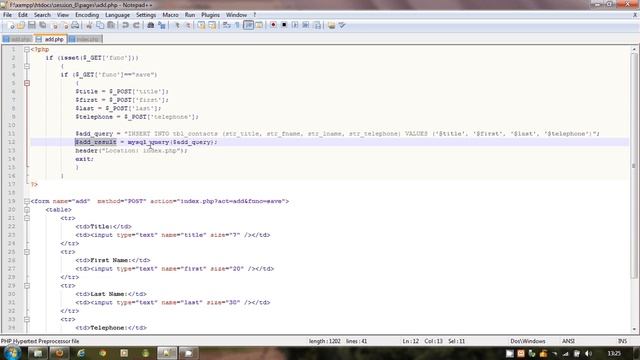Collapse the table fold marker at line 20
The width and height of the screenshot is (640, 360).
coord(27,210)
